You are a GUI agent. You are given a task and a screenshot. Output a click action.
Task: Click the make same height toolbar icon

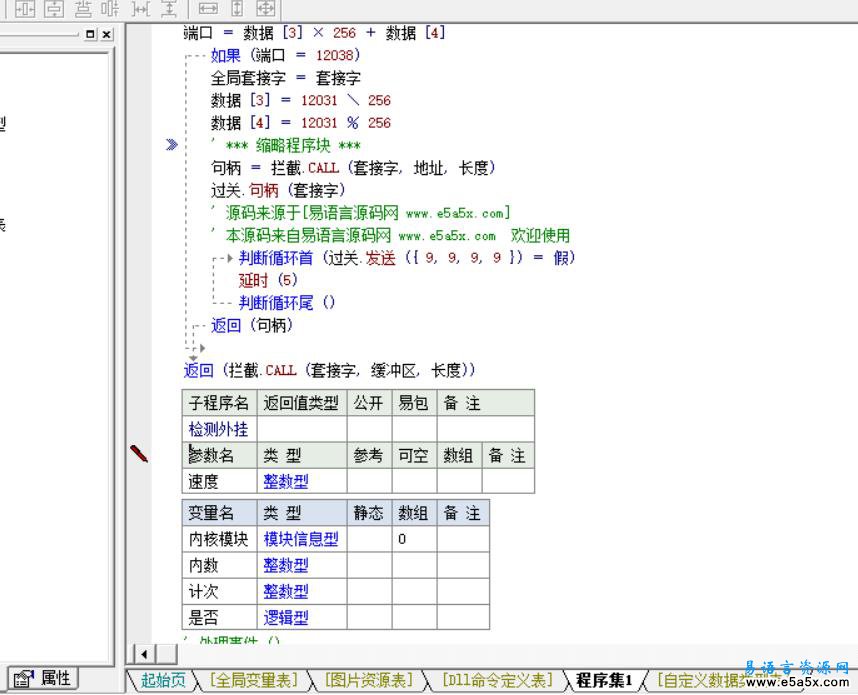click(x=237, y=9)
